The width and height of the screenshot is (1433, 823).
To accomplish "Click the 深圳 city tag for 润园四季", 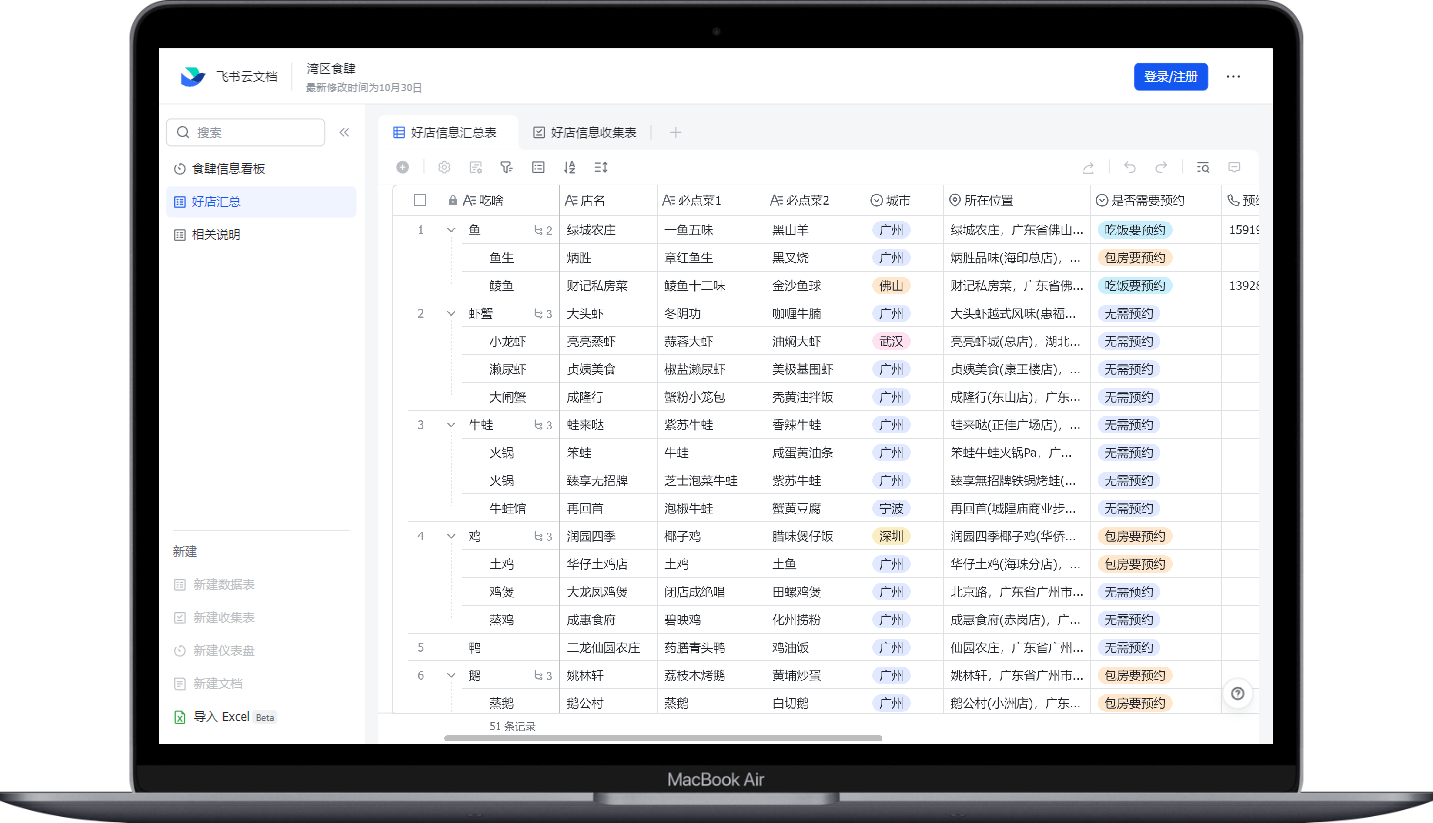I will 891,537.
